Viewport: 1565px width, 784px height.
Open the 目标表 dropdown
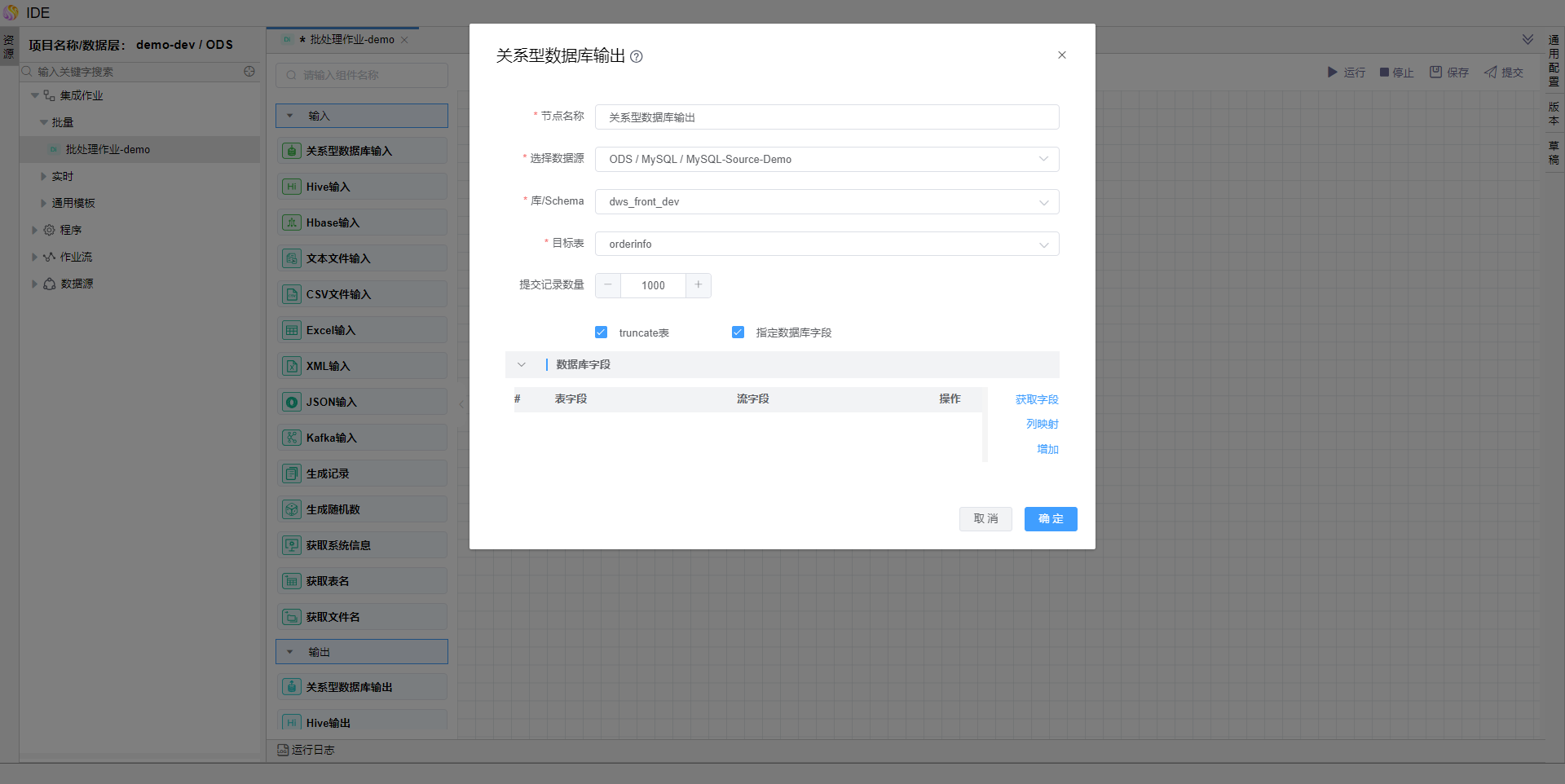click(x=827, y=244)
